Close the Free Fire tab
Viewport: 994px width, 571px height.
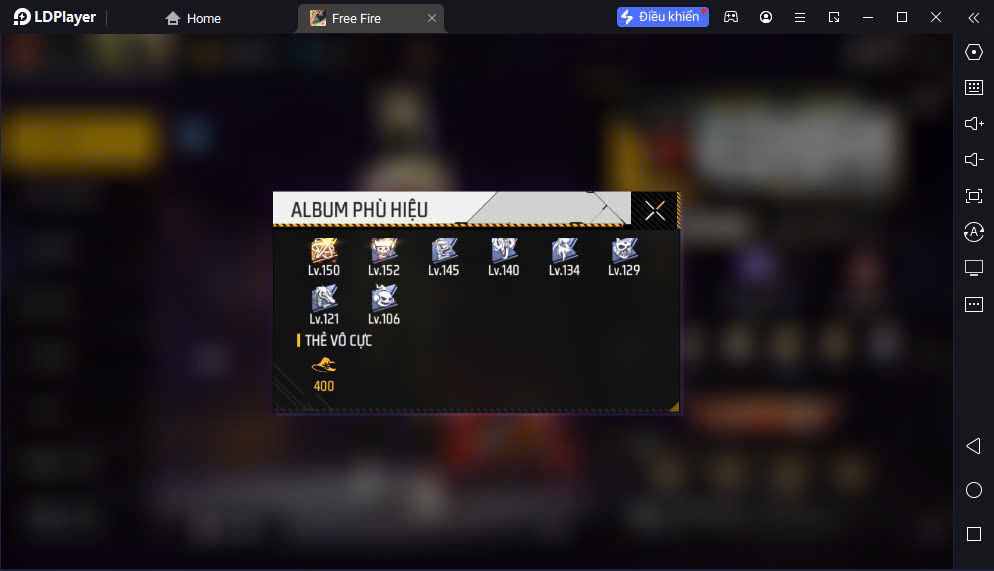click(432, 18)
